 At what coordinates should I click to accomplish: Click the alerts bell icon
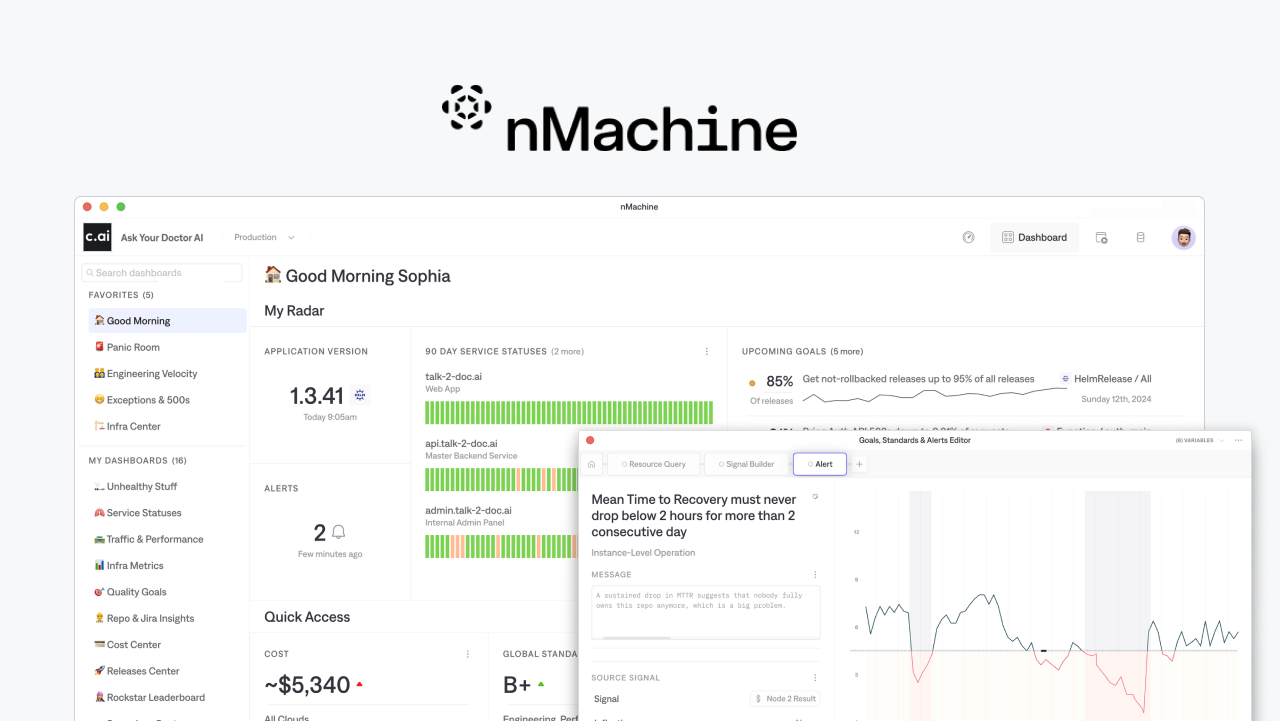click(338, 532)
